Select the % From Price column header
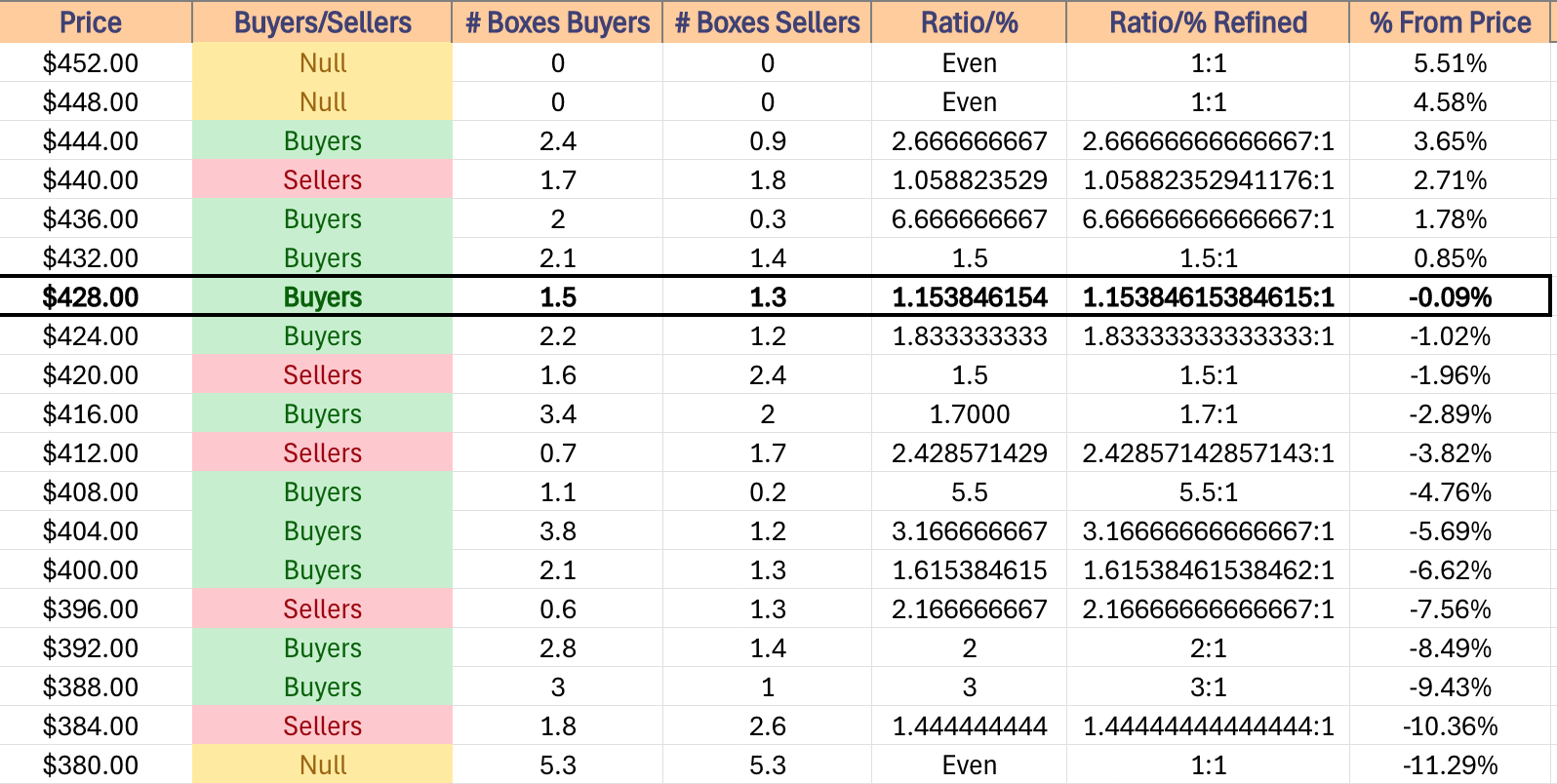Image resolution: width=1557 pixels, height=784 pixels. (1451, 22)
